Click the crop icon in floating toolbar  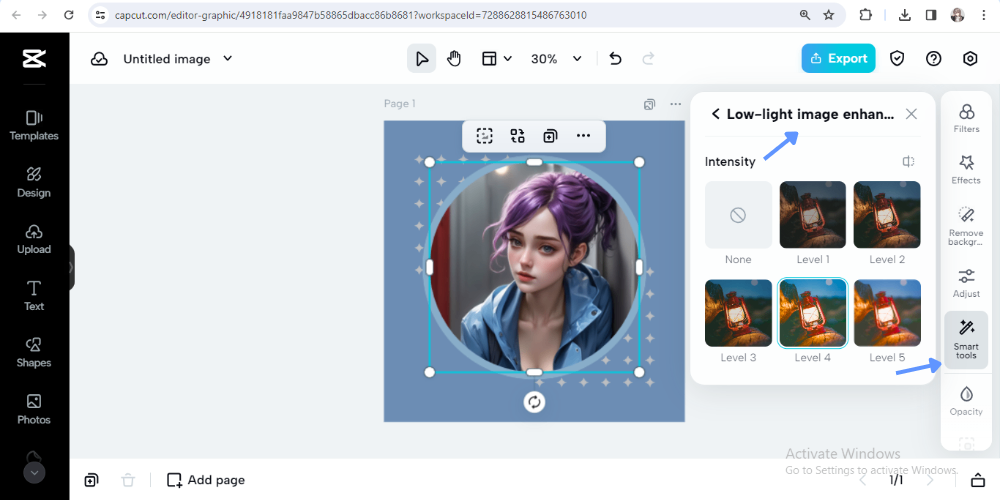click(485, 136)
